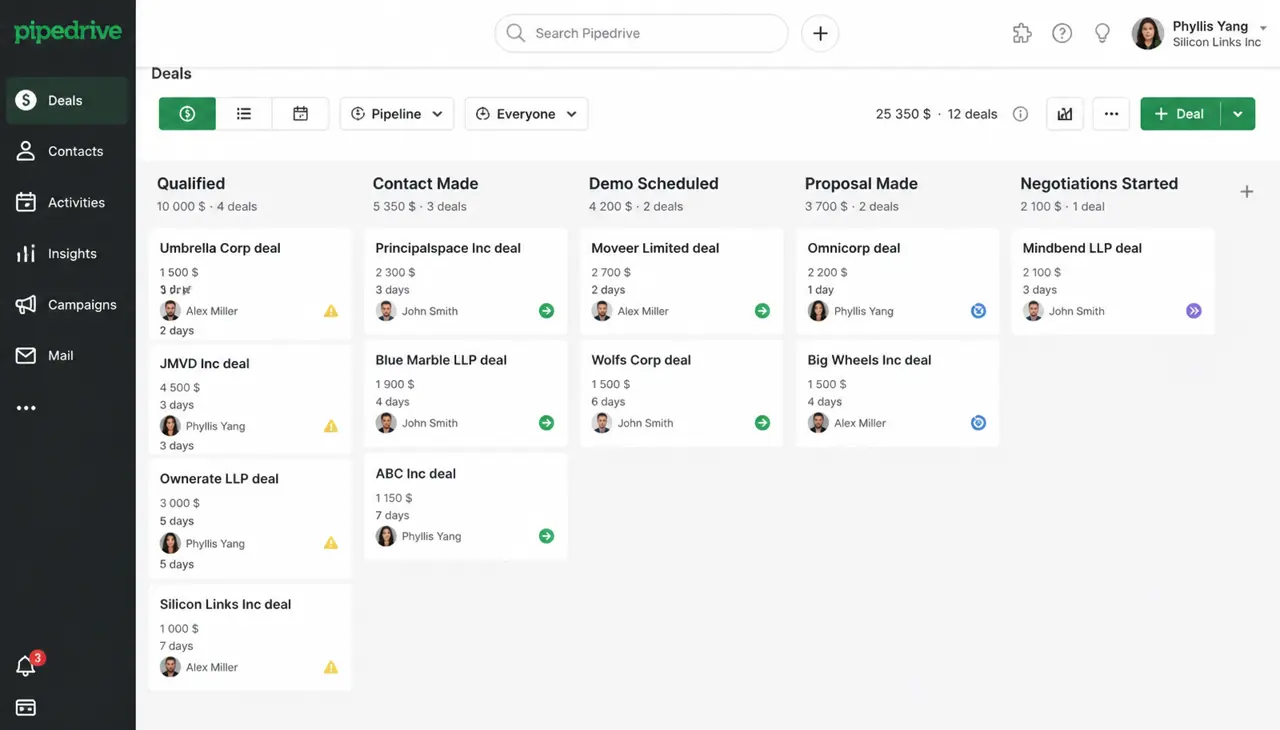Open the arrow next to Deal button
The width and height of the screenshot is (1280, 730).
coord(1237,114)
